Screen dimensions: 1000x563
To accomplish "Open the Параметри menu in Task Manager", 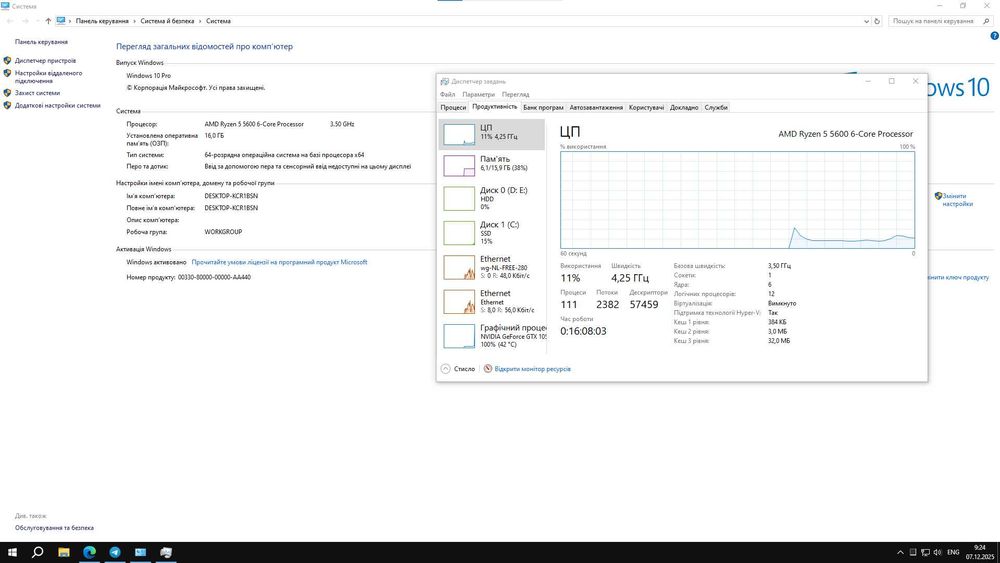I will [478, 94].
